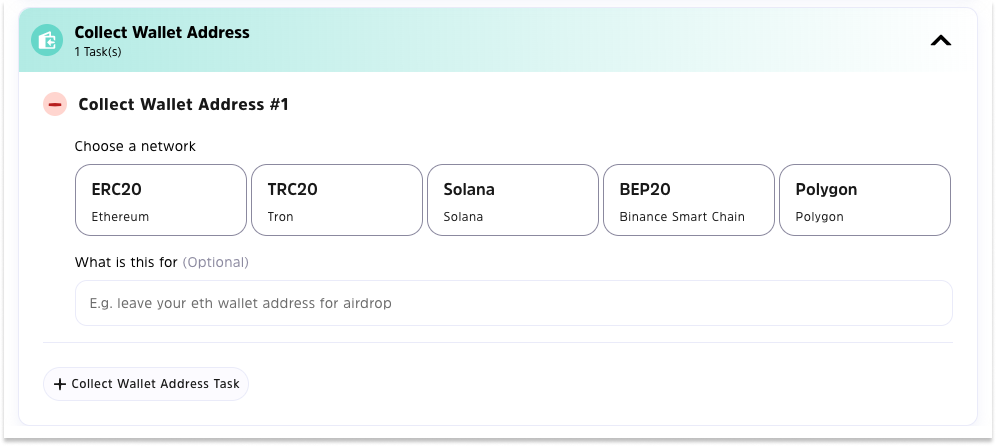Screen dimensions: 996x446
Task: Choose the Polygon network option
Action: pyautogui.click(x=864, y=200)
